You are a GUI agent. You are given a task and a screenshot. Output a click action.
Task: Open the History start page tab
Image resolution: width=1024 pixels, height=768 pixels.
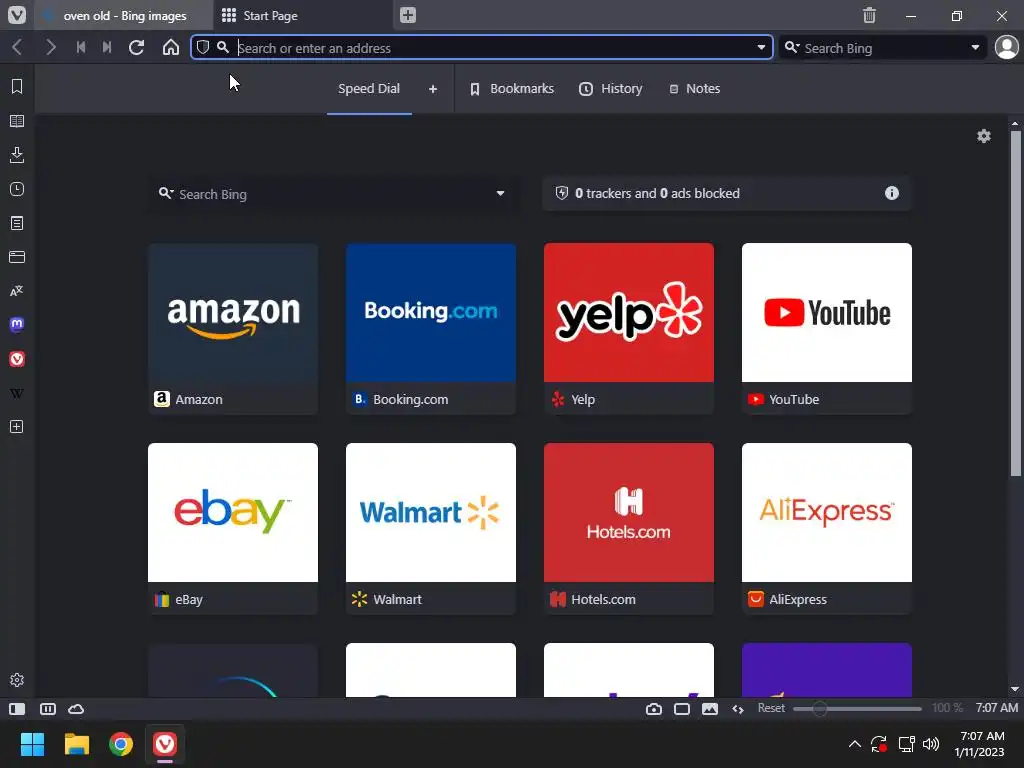click(x=611, y=89)
